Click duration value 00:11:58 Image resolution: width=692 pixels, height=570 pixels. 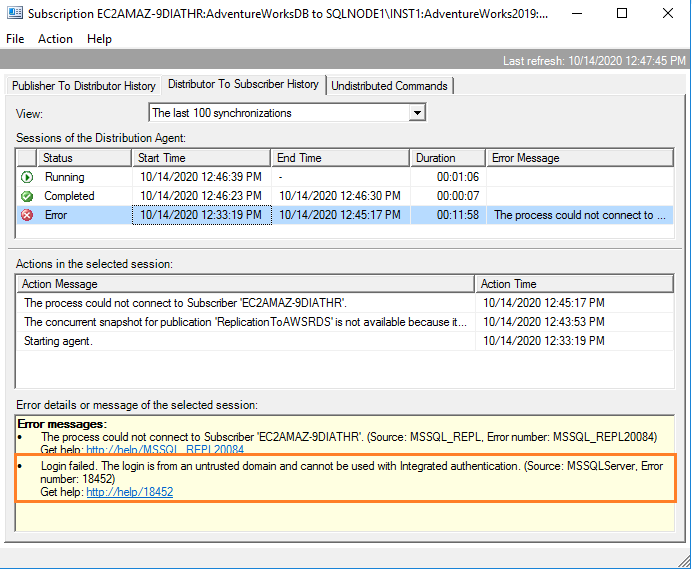[458, 215]
